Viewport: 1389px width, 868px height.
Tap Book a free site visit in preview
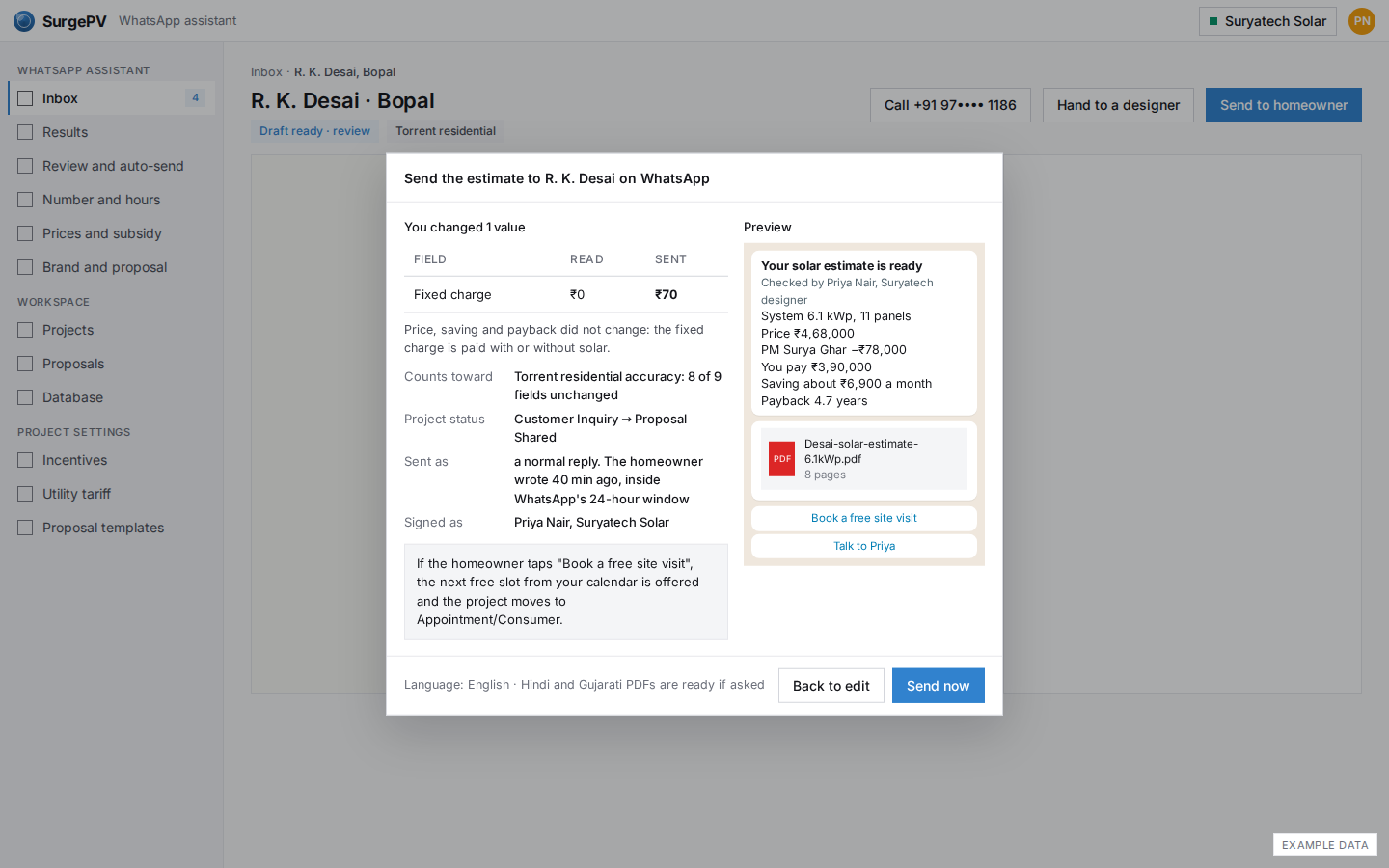(864, 518)
